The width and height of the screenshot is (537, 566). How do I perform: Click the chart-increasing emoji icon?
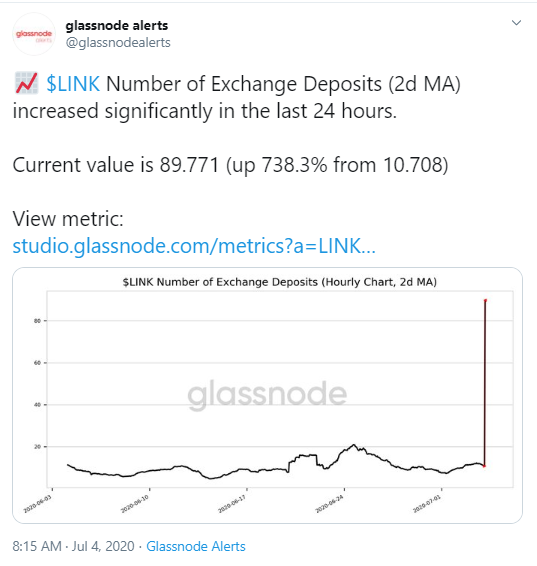click(26, 83)
